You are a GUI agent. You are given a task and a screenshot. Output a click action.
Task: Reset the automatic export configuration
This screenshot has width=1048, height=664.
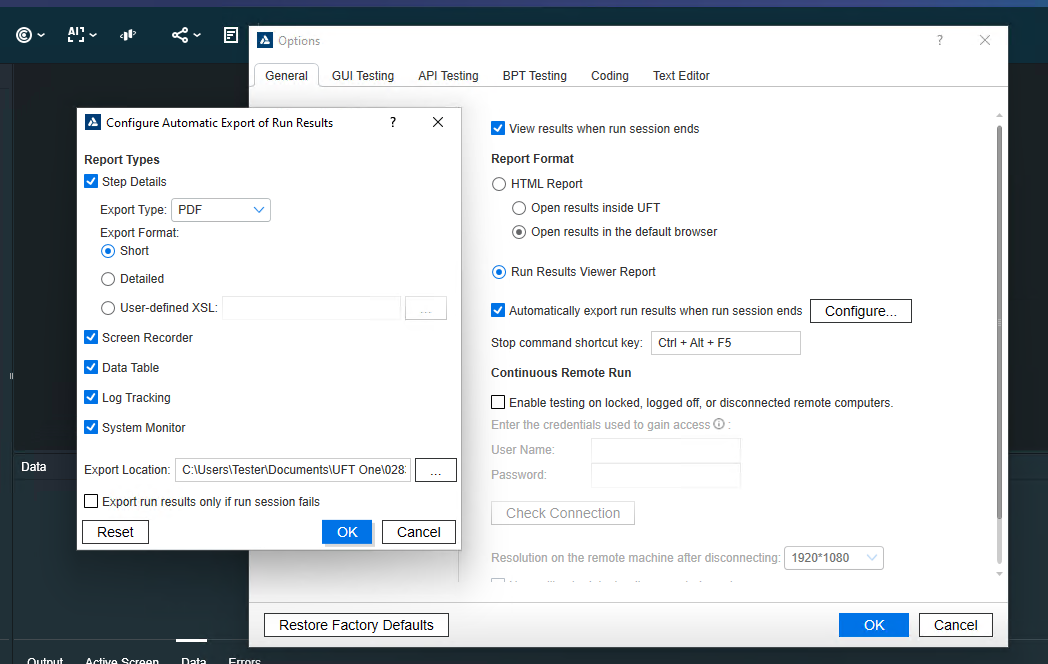pos(115,531)
